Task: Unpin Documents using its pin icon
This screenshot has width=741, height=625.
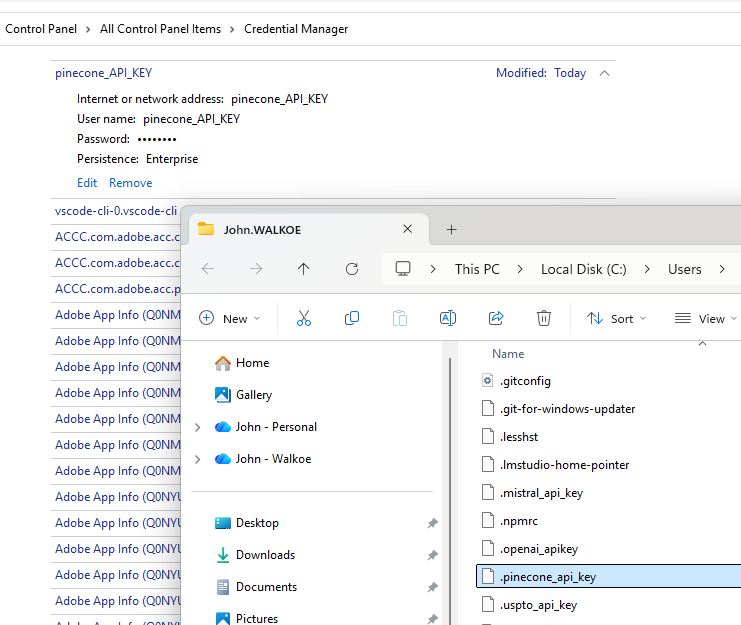Action: pyautogui.click(x=432, y=587)
